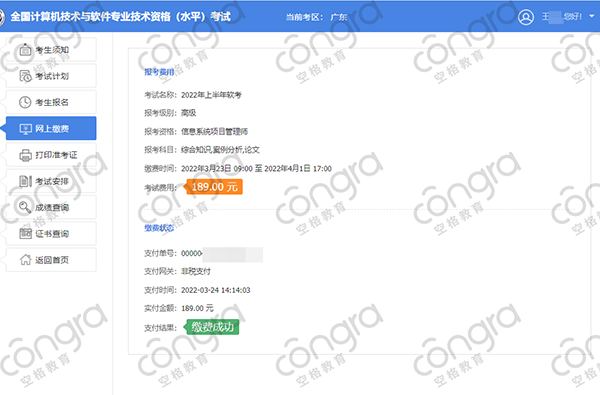Screen dimensions: 600x395
Task: Go to 考生报名 in sidebar
Action: [51, 102]
